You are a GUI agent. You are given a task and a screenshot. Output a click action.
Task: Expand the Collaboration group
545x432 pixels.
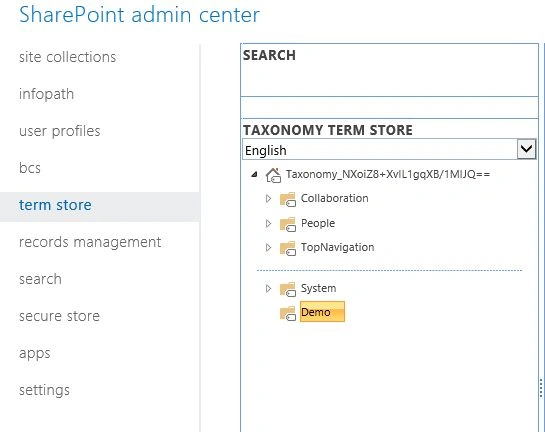coord(268,198)
